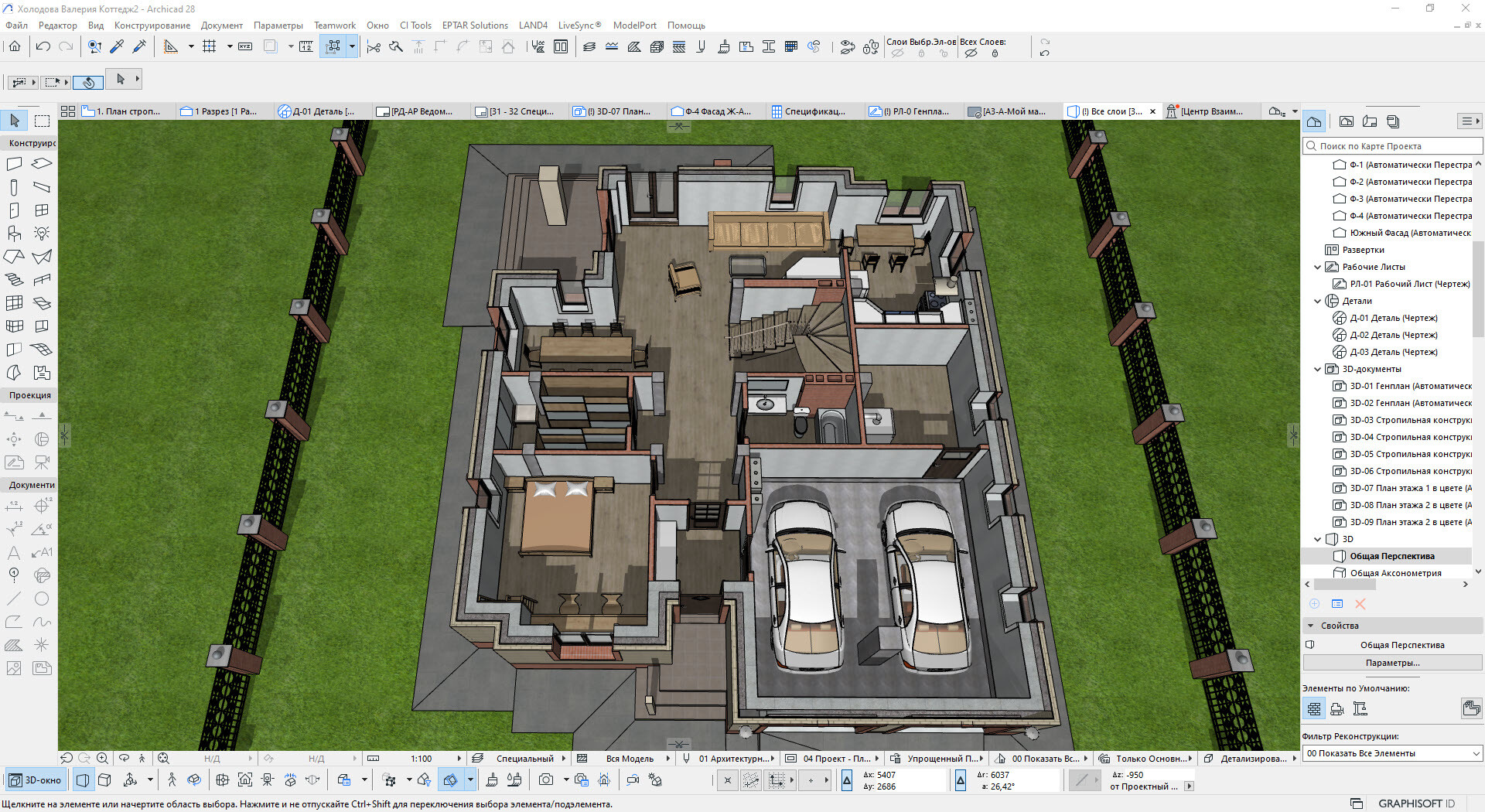1485x812 pixels.
Task: Switch to the 1. План строп... tab
Action: (128, 111)
